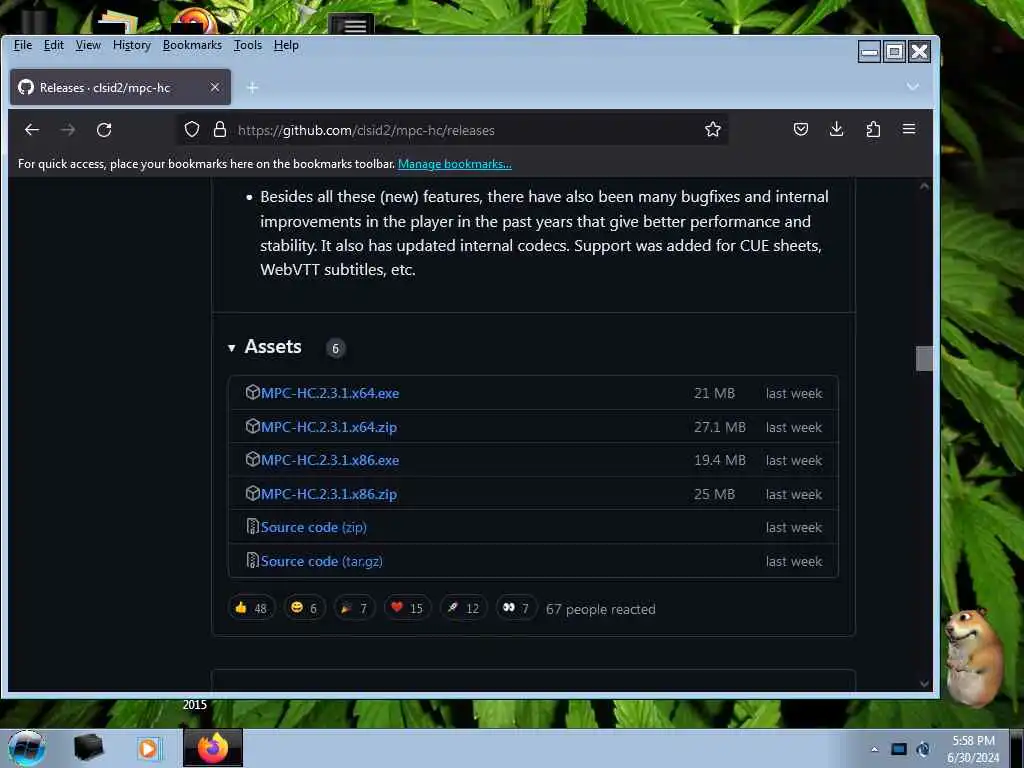Save page to Pocket
This screenshot has height=768, width=1024.
click(x=801, y=129)
